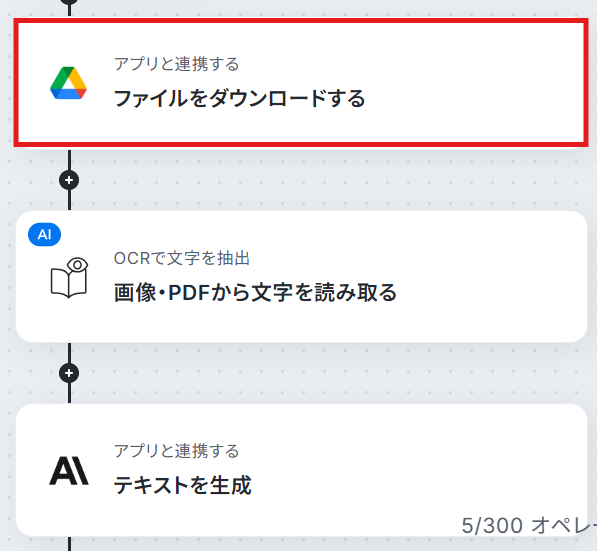The height and width of the screenshot is (551, 597).
Task: Click the アプリと連携する label above ファイルをダウンロードする
Action: pos(177,64)
